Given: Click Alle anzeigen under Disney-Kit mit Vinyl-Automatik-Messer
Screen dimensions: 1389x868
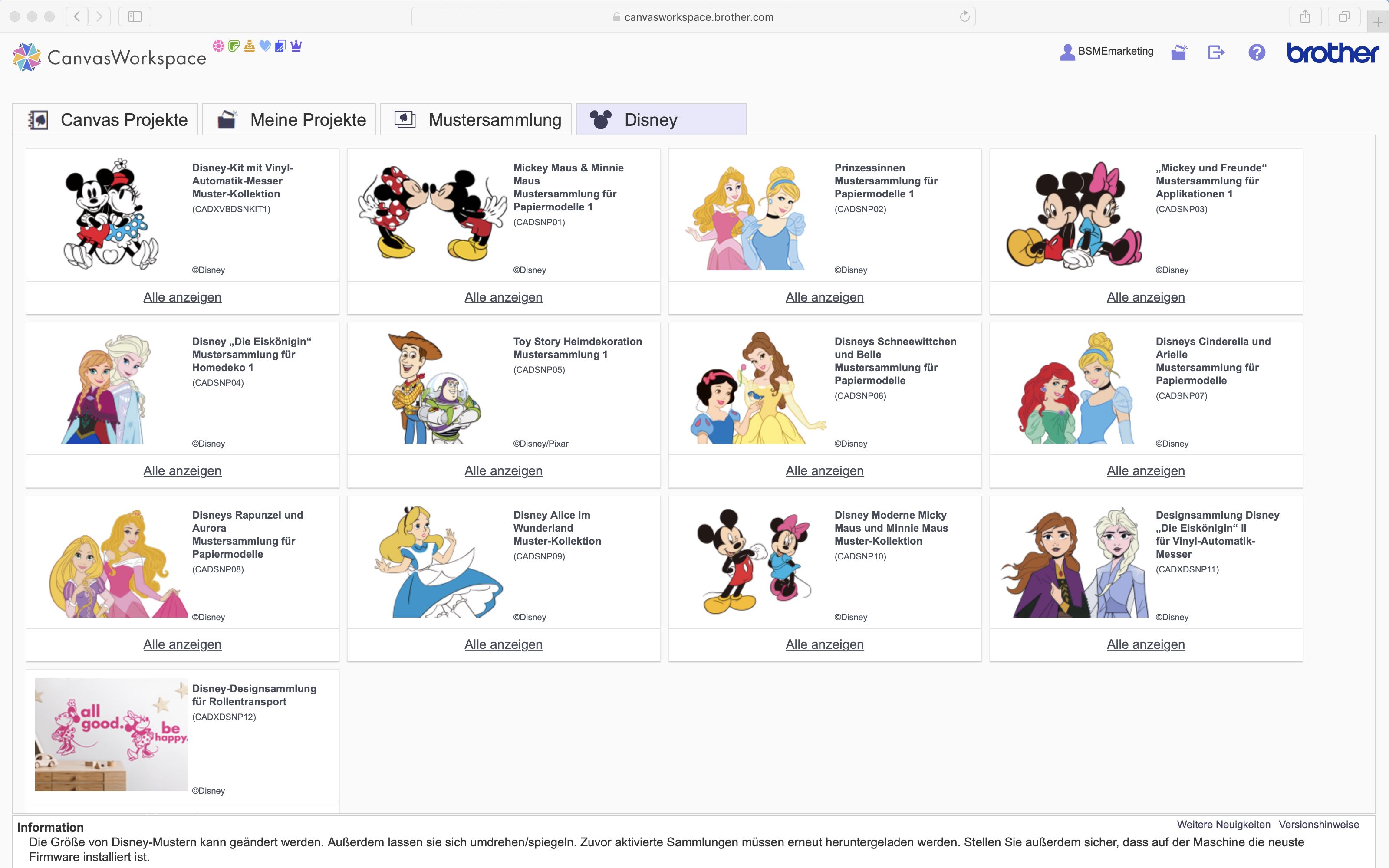Looking at the screenshot, I should tap(182, 297).
